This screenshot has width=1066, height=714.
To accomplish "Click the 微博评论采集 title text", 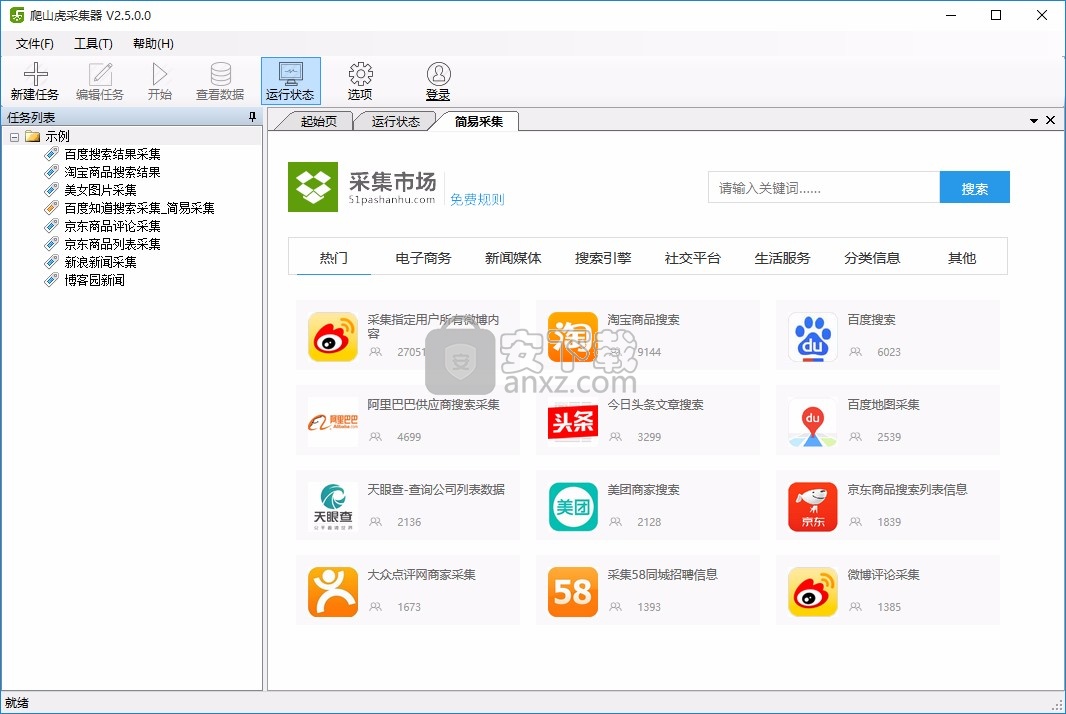I will point(883,575).
